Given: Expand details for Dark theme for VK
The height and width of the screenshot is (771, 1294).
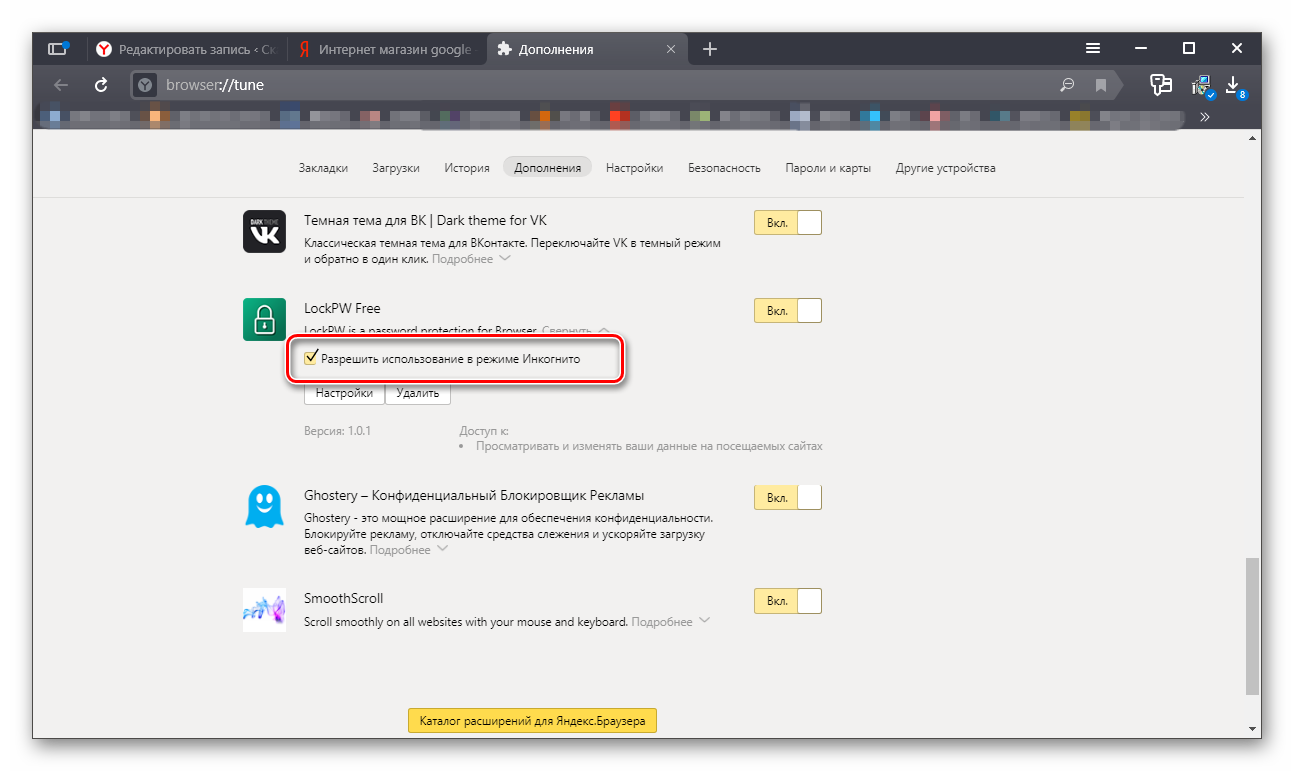Looking at the screenshot, I should [x=471, y=259].
